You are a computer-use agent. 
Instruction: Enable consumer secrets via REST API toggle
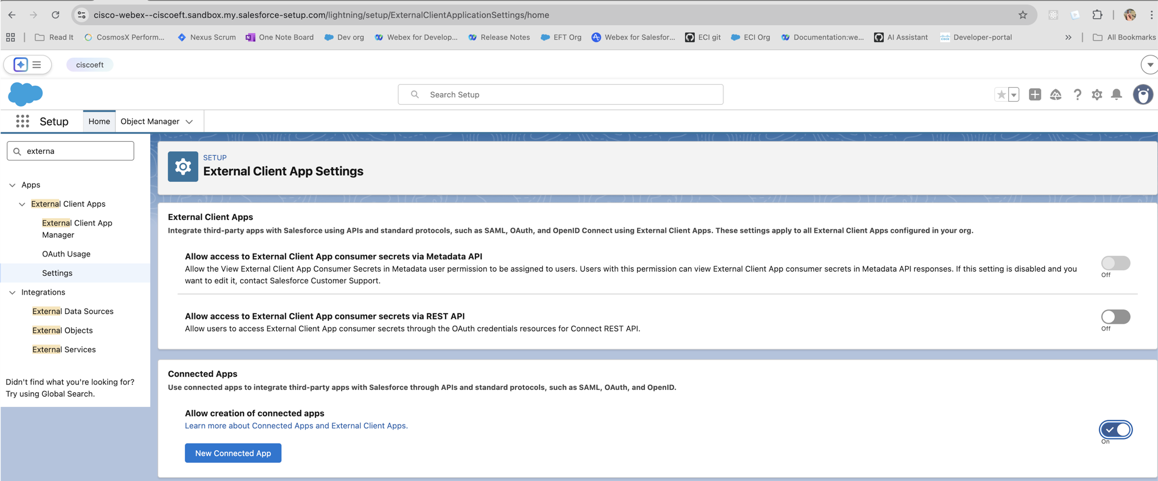point(1115,317)
